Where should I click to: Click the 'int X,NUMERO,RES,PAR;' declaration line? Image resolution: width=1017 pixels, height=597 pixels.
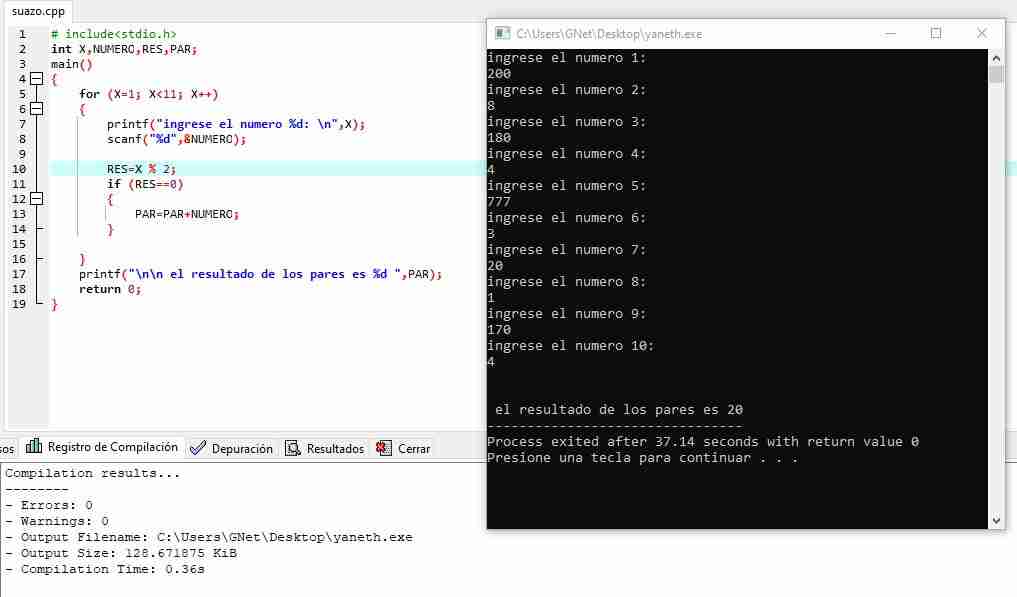pos(124,49)
